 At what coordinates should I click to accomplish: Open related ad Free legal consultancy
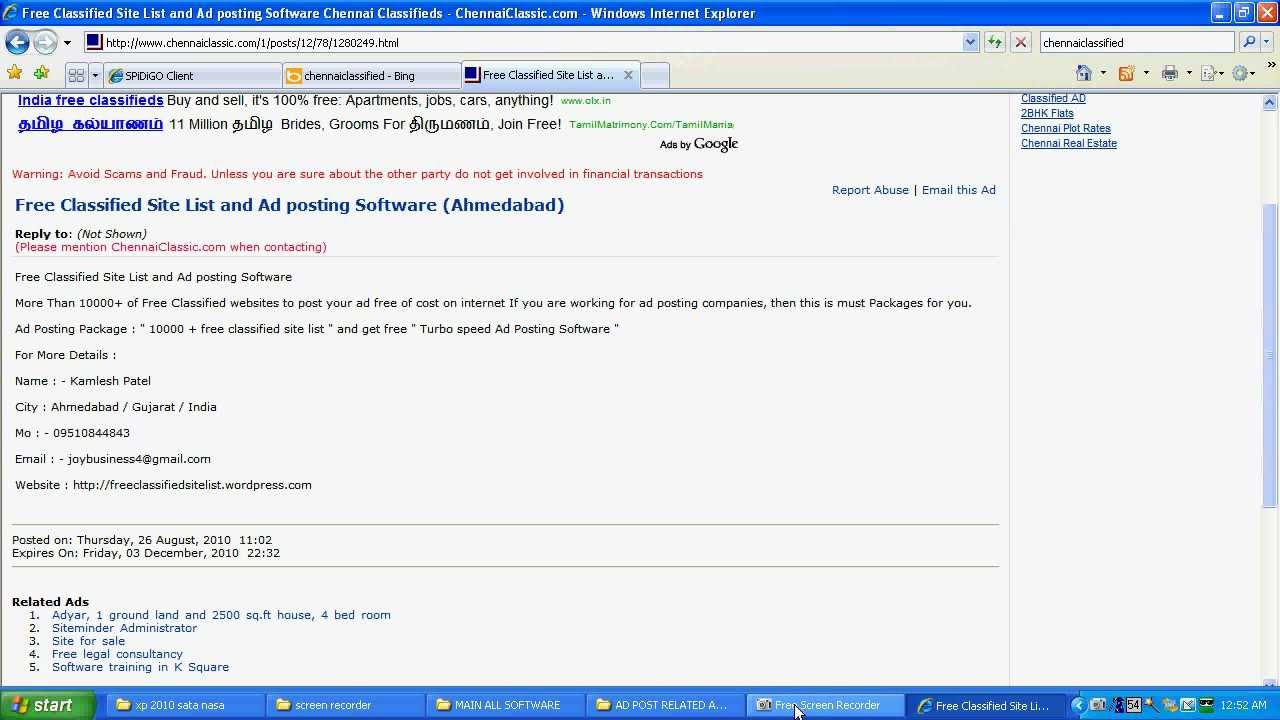[117, 654]
